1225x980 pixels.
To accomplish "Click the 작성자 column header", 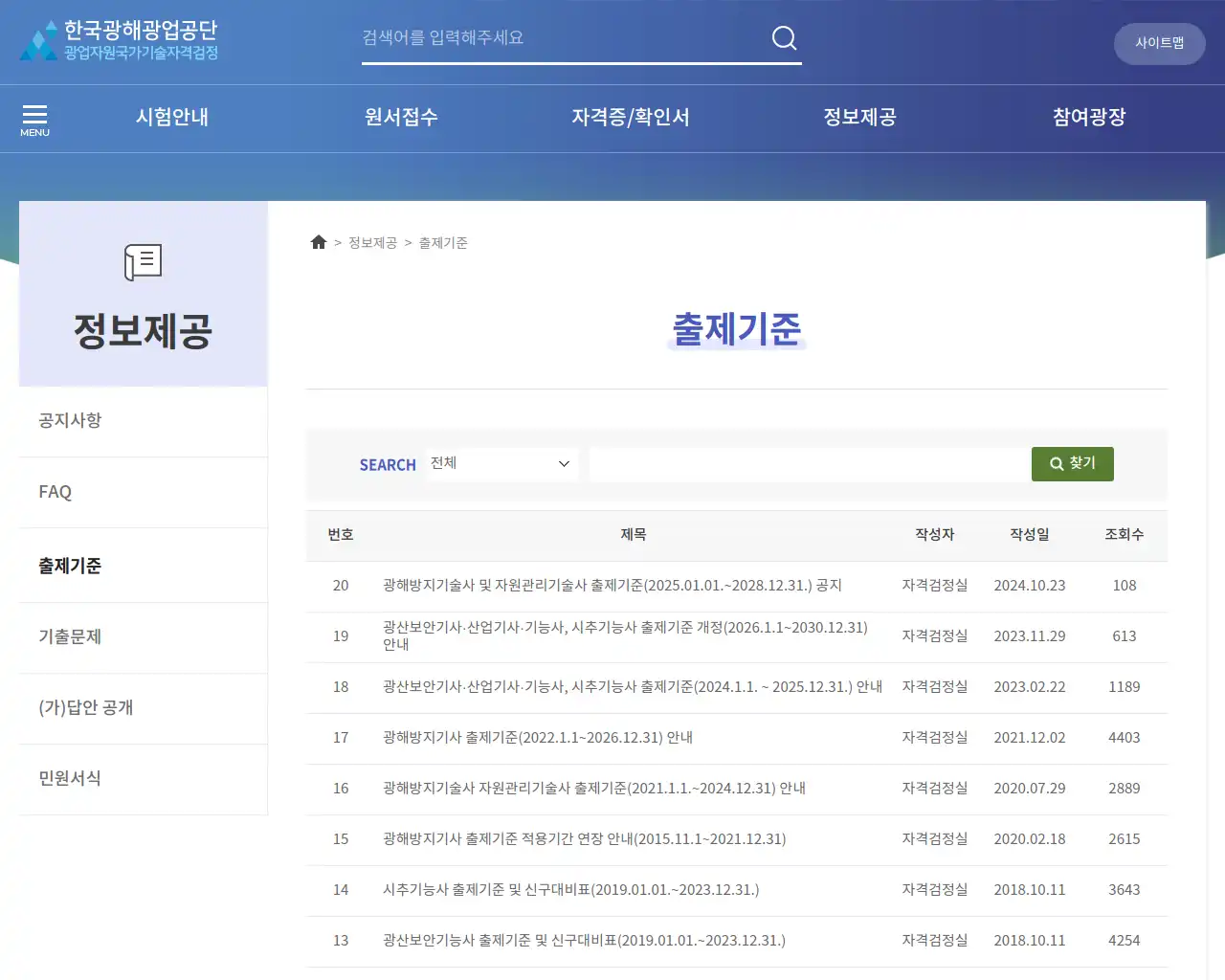I will (934, 535).
